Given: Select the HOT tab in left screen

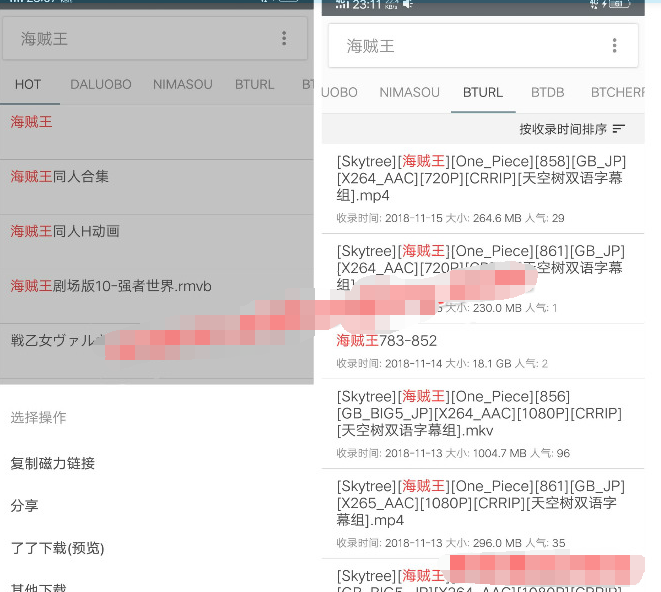Looking at the screenshot, I should pos(28,85).
